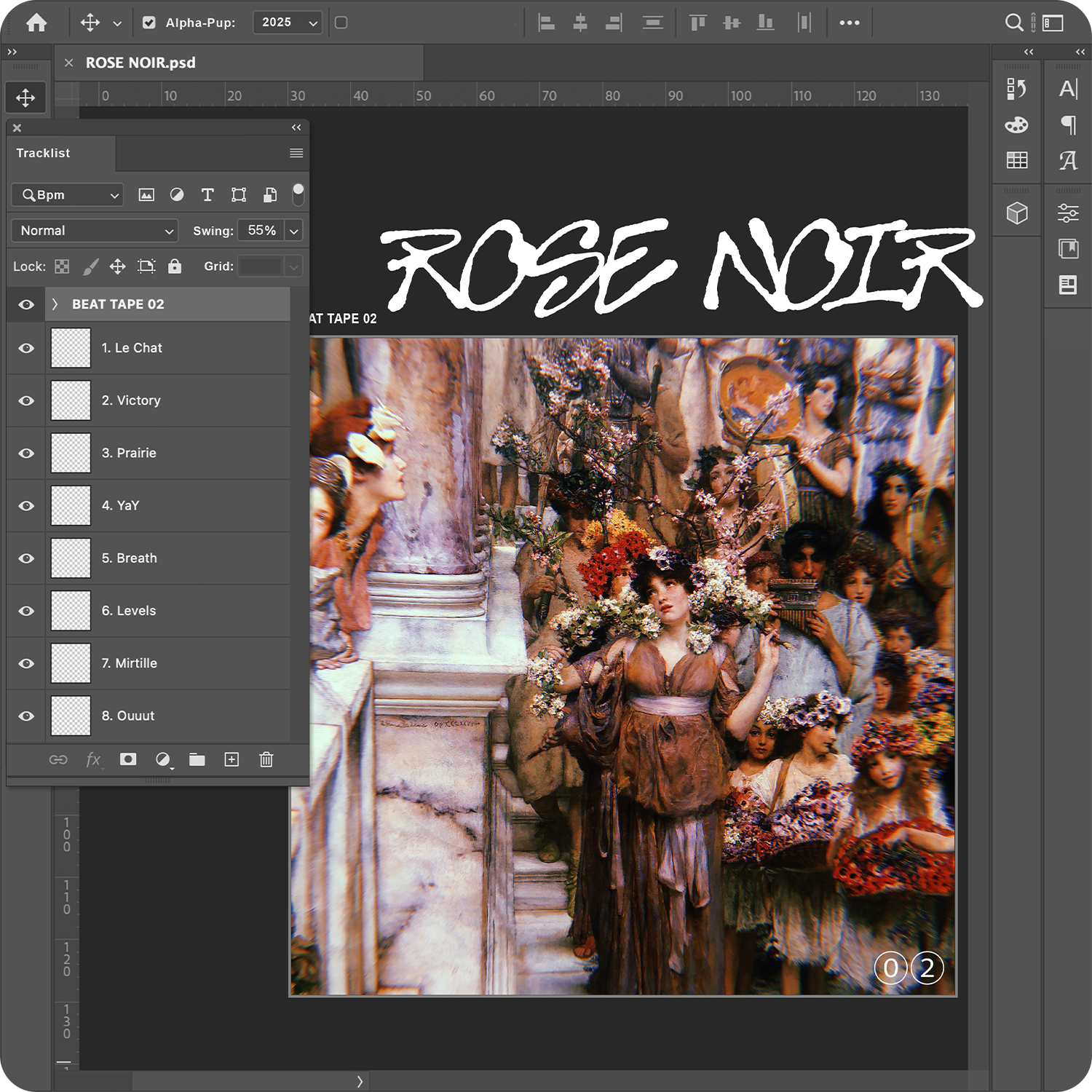Viewport: 1092px width, 1092px height.
Task: Select the Tracklist panel tab
Action: 44,153
